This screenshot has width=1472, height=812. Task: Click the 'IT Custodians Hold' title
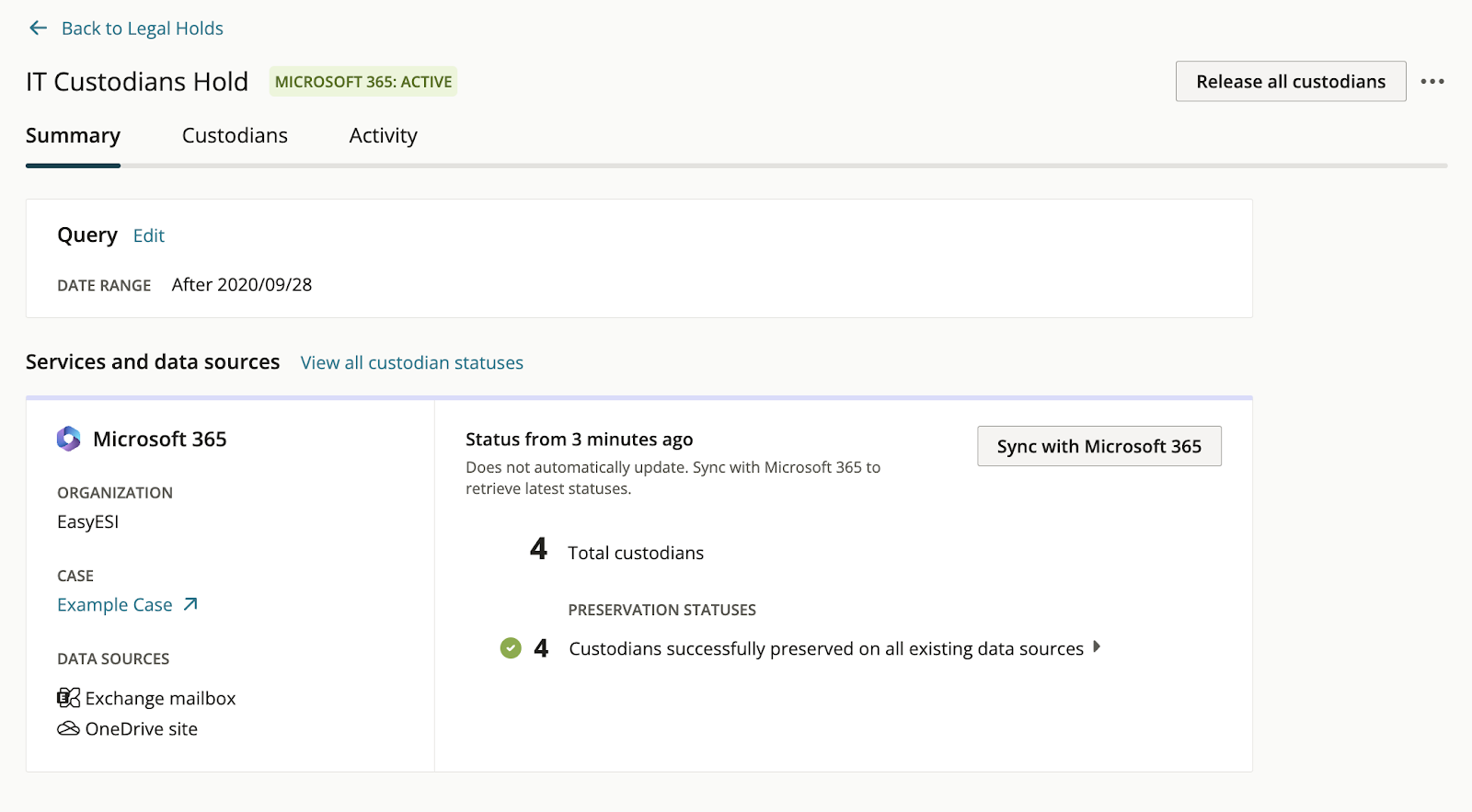click(x=137, y=82)
